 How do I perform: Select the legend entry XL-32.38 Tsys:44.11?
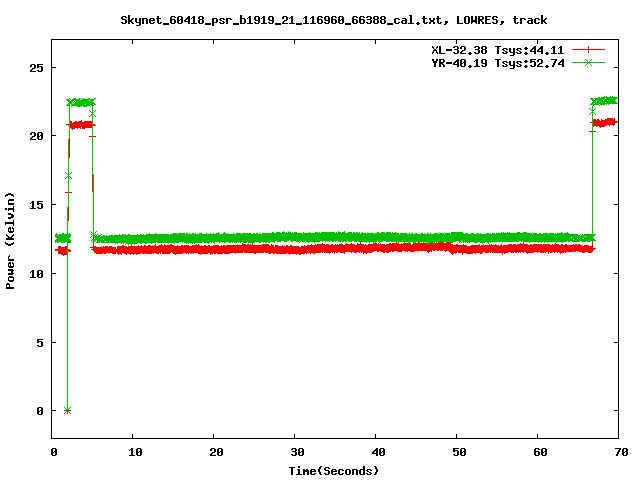(x=498, y=50)
